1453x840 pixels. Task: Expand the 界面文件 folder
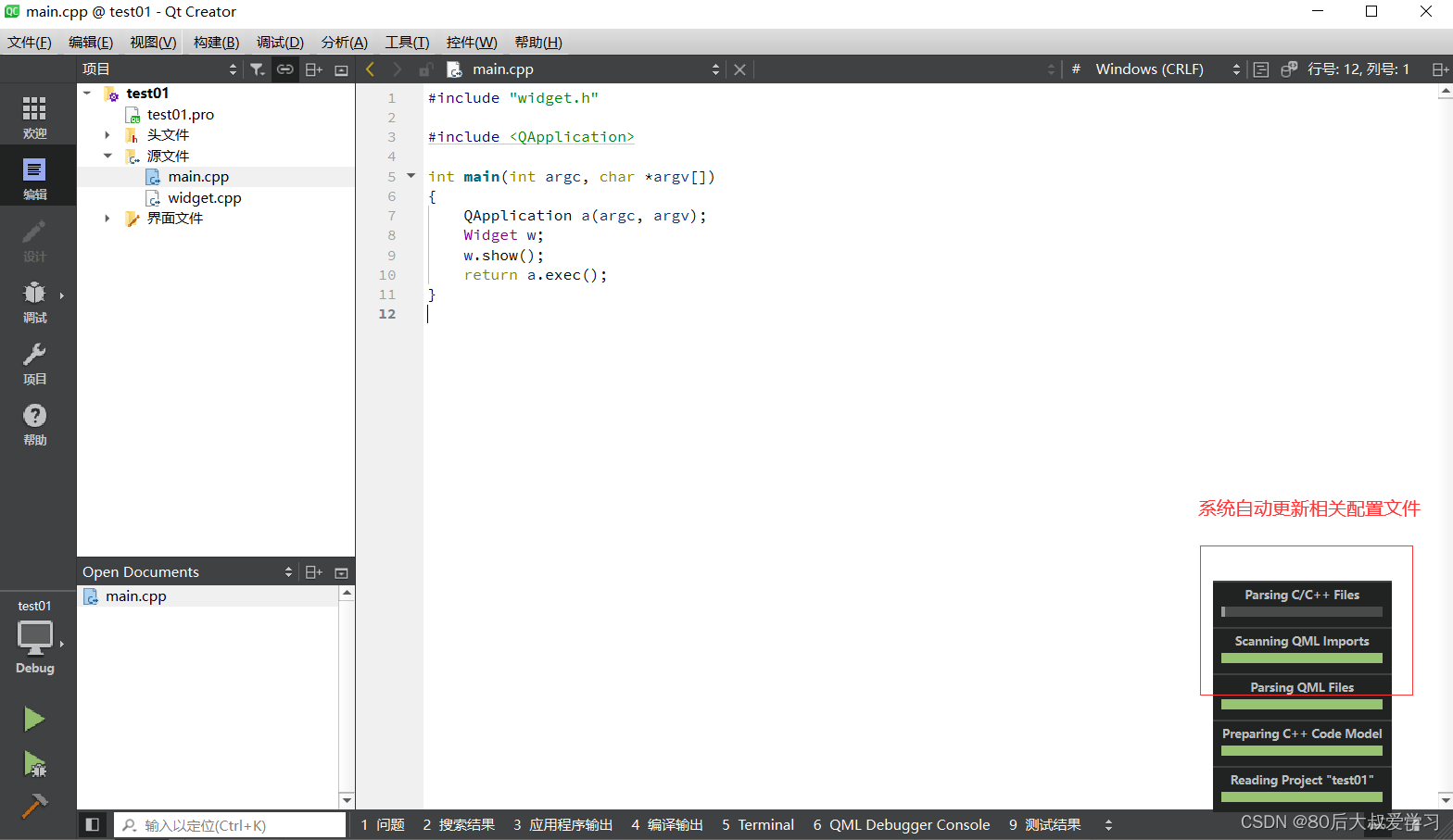coord(107,219)
